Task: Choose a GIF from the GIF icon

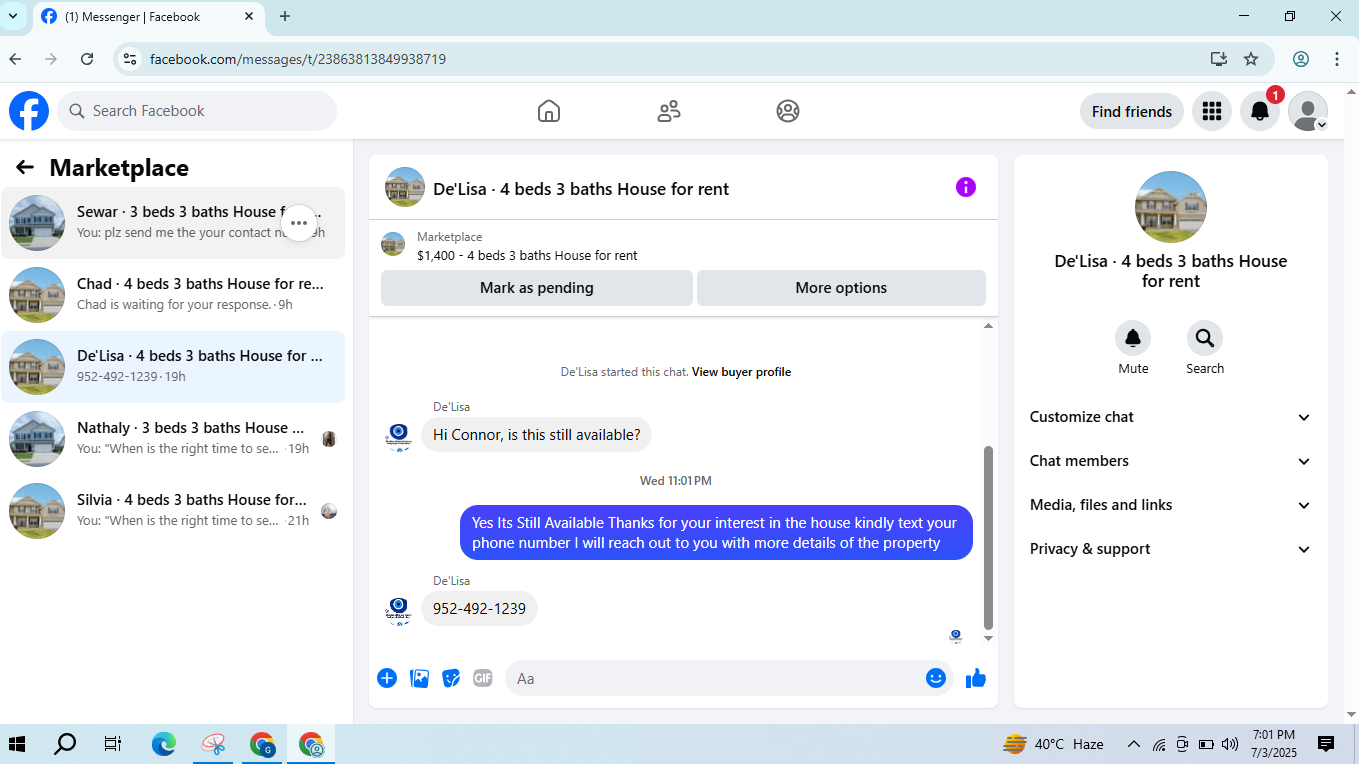Action: tap(483, 678)
